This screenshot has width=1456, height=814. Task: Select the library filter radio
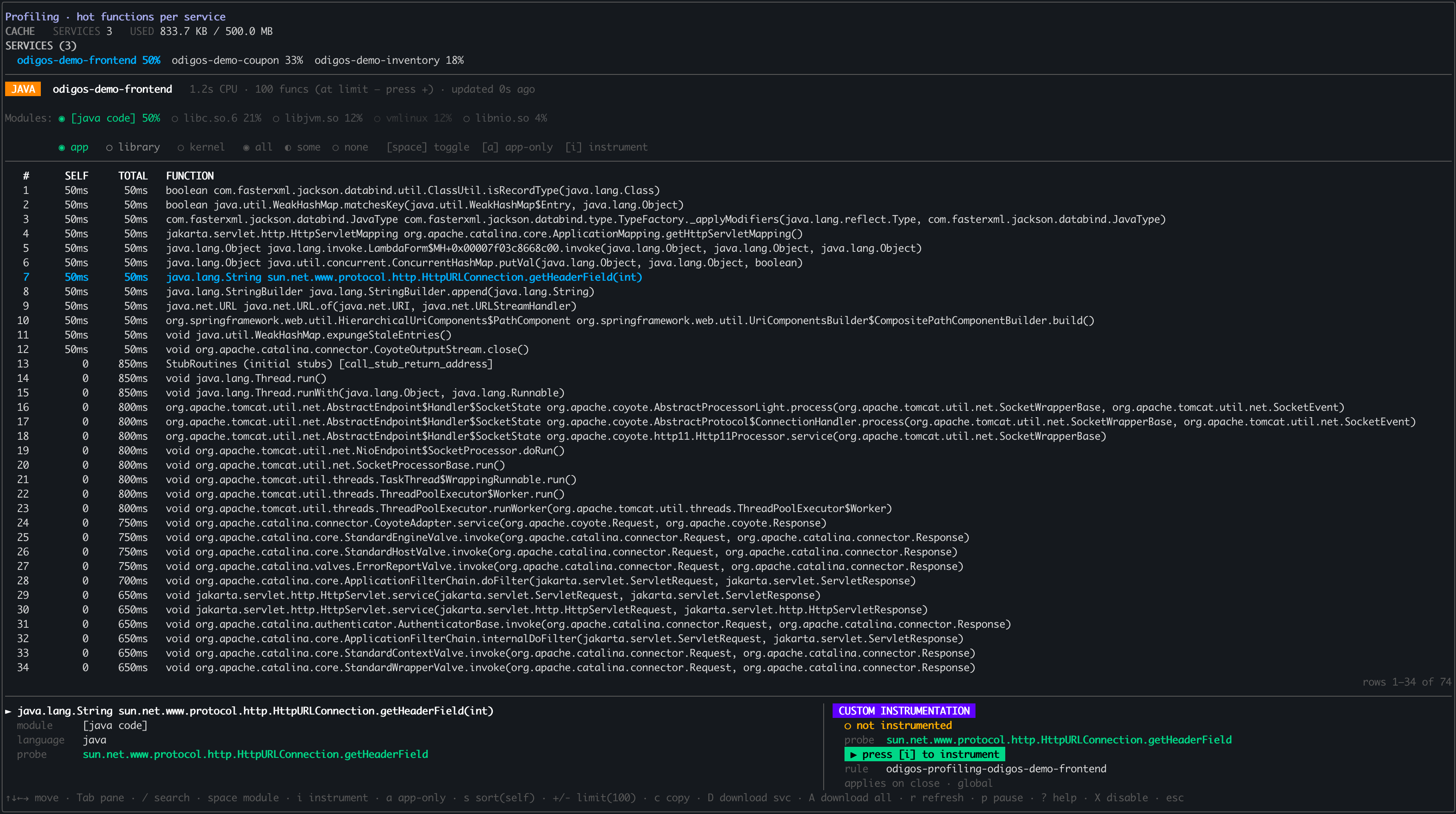pos(133,147)
